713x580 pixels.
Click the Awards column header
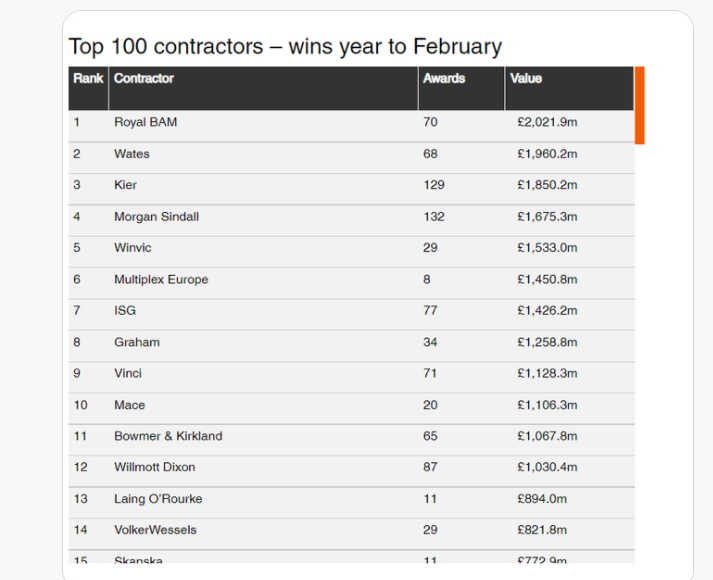click(444, 78)
